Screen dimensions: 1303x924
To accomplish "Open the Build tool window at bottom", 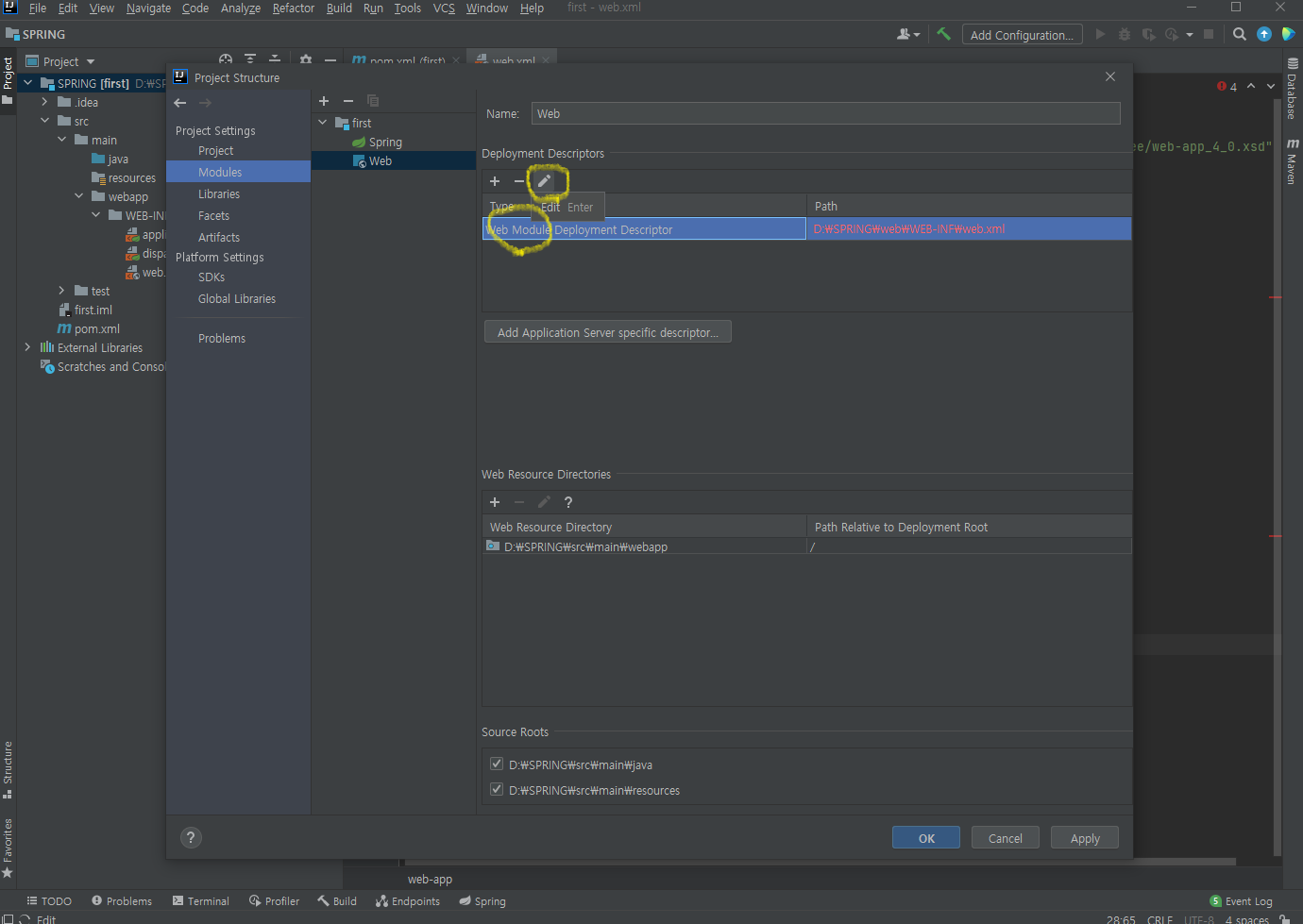I will coord(337,901).
